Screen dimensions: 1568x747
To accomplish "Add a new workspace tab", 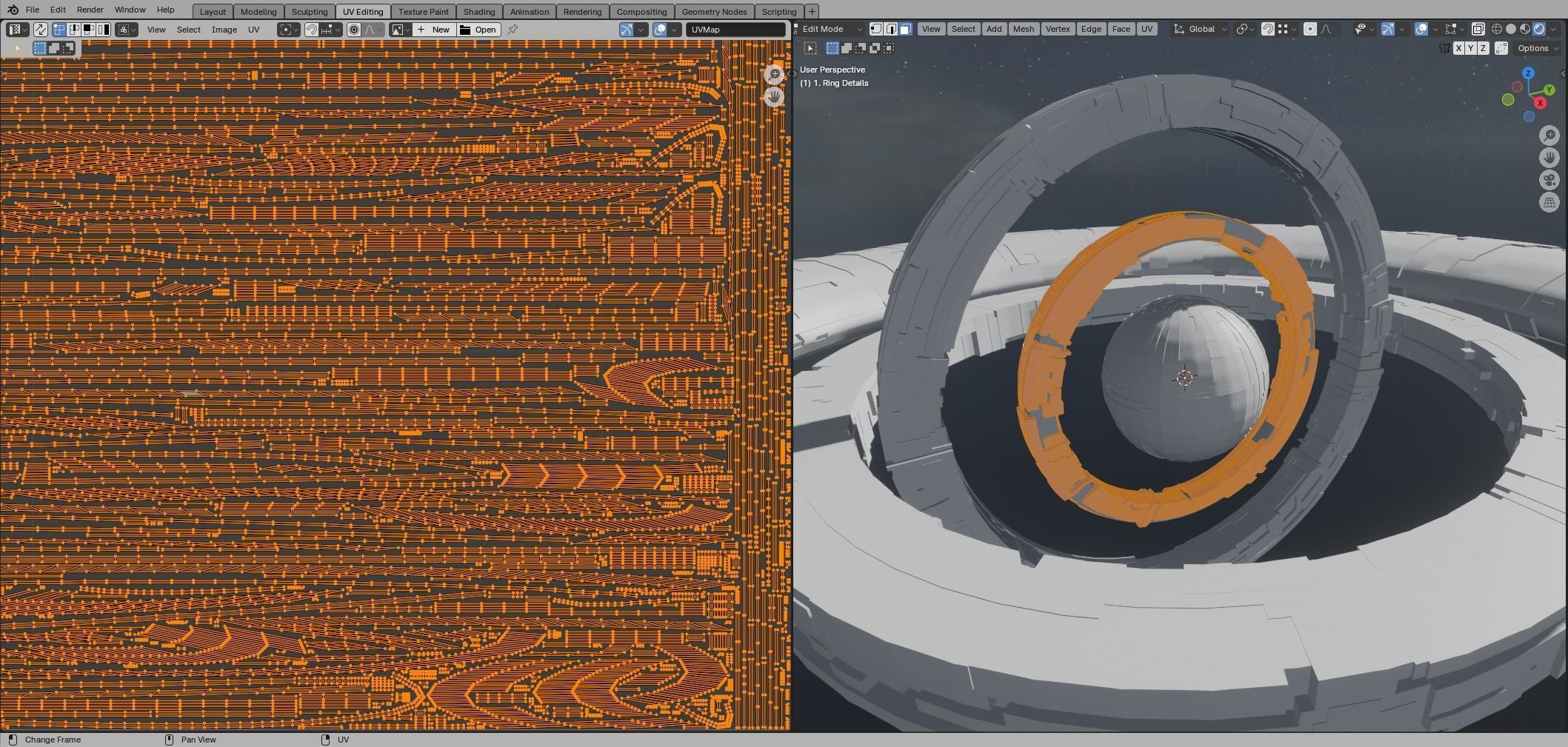I will click(x=812, y=11).
